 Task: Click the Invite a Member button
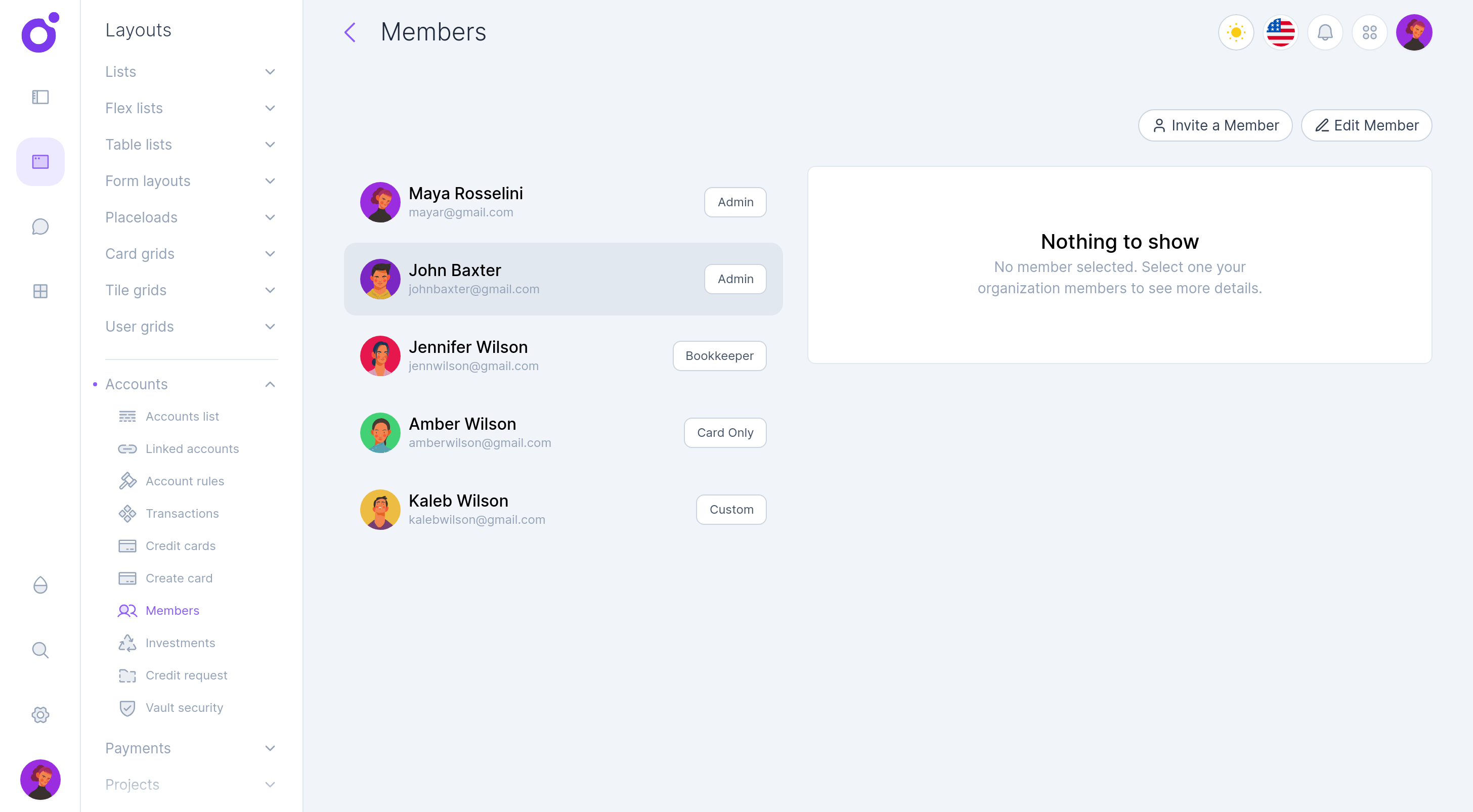point(1216,125)
